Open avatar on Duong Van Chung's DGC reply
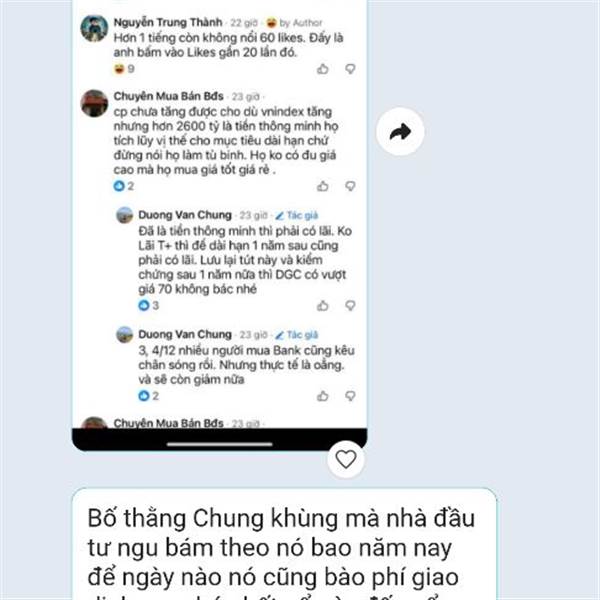The height and width of the screenshot is (600, 600). click(124, 215)
